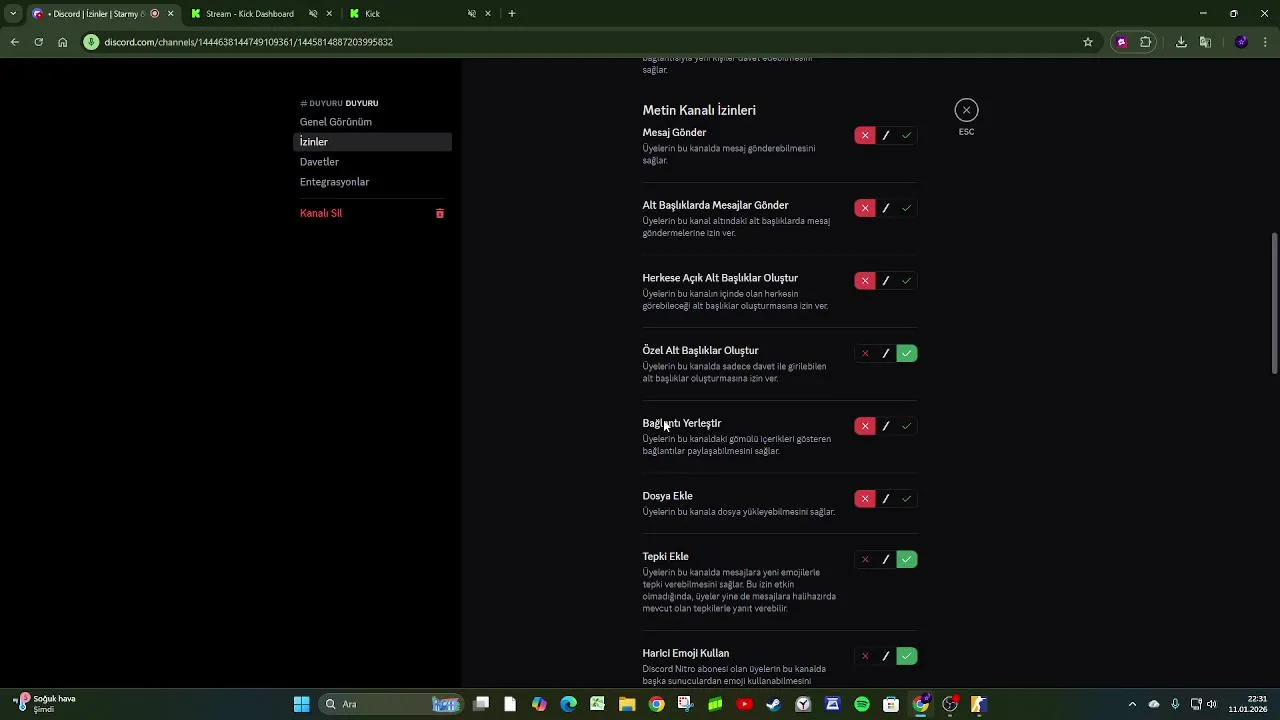Close the Discord İzinler browser tab
Viewport: 1280px width, 720px height.
pos(170,14)
